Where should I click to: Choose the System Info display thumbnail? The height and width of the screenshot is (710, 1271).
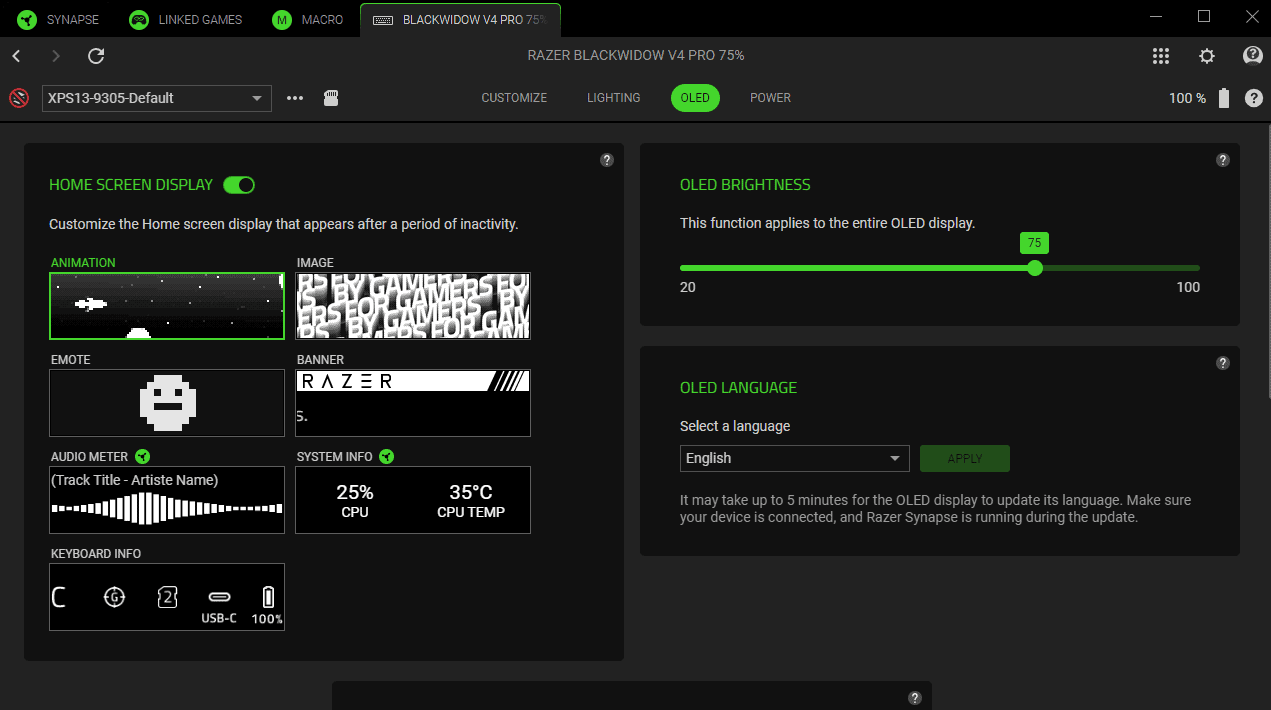click(x=413, y=500)
